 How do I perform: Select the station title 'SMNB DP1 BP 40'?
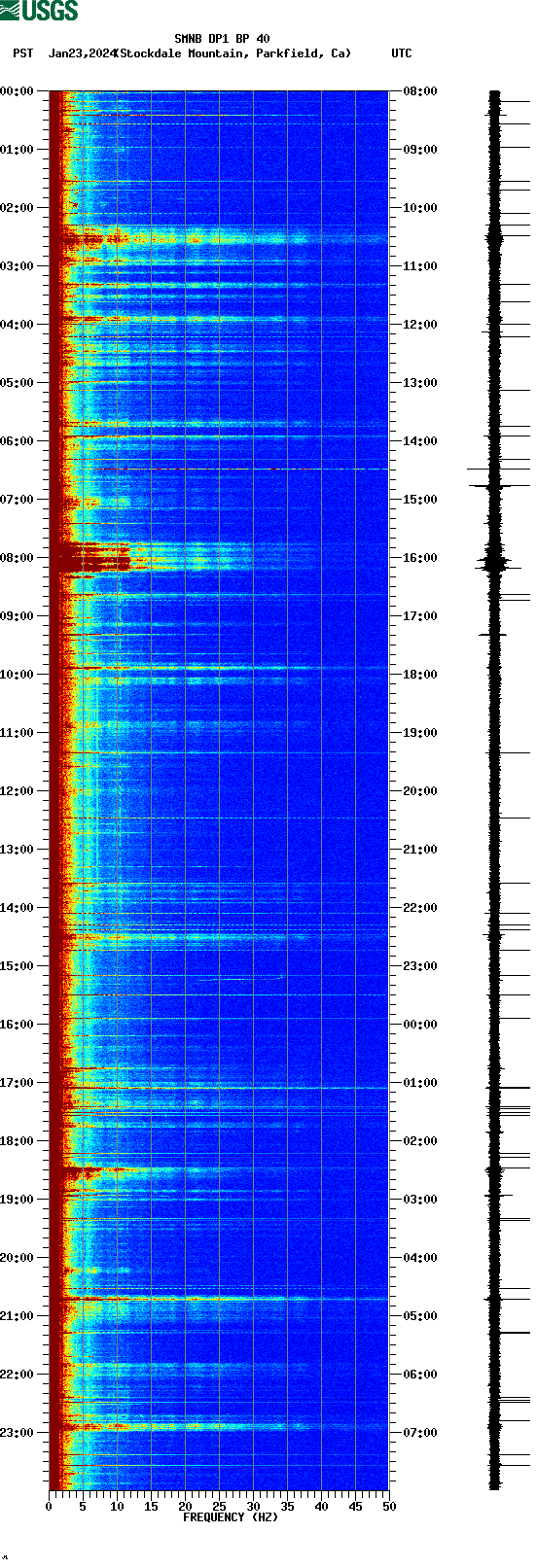pyautogui.click(x=222, y=40)
